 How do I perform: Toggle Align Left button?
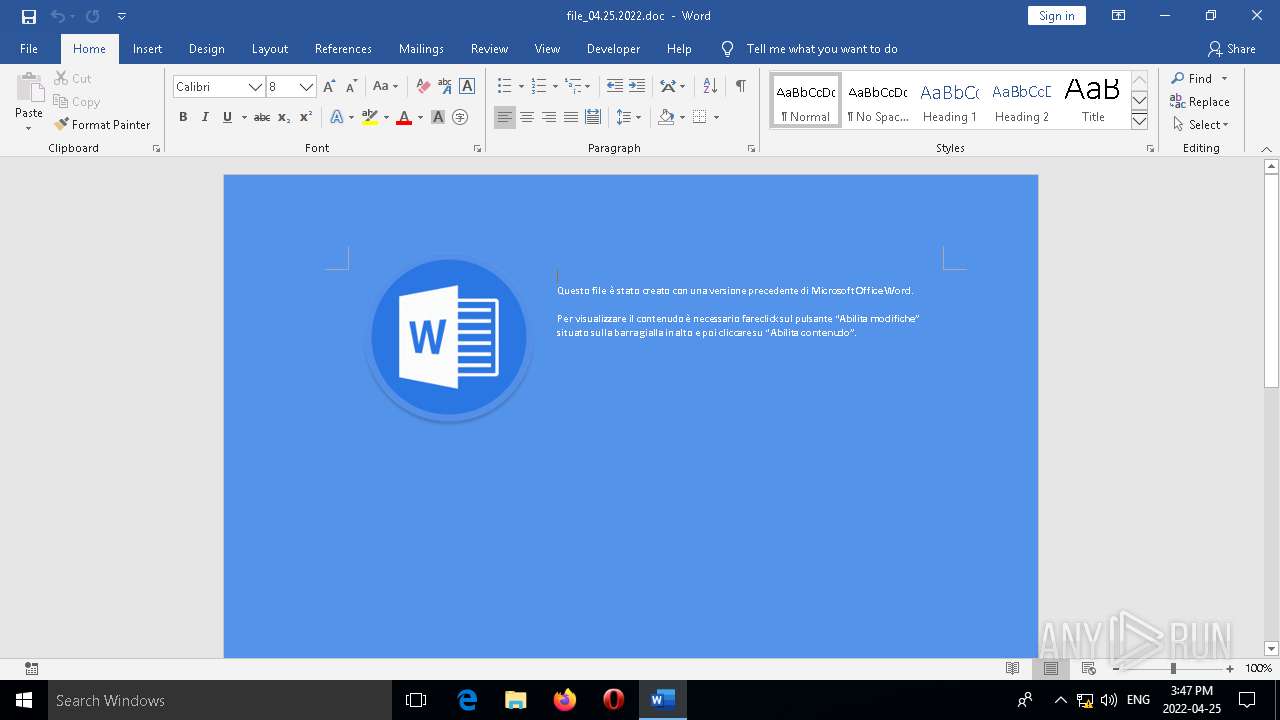[x=505, y=117]
